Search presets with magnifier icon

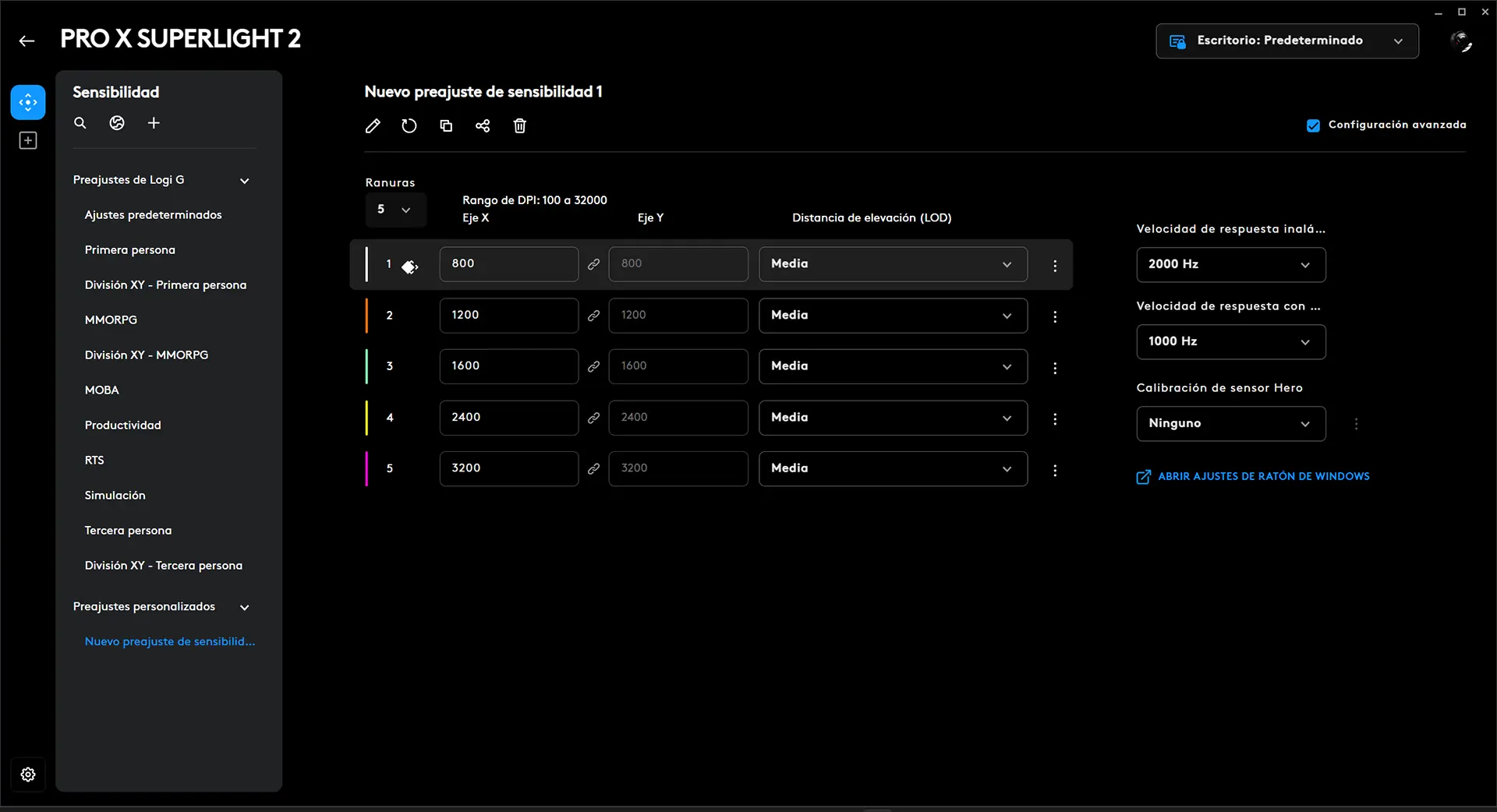coord(80,123)
